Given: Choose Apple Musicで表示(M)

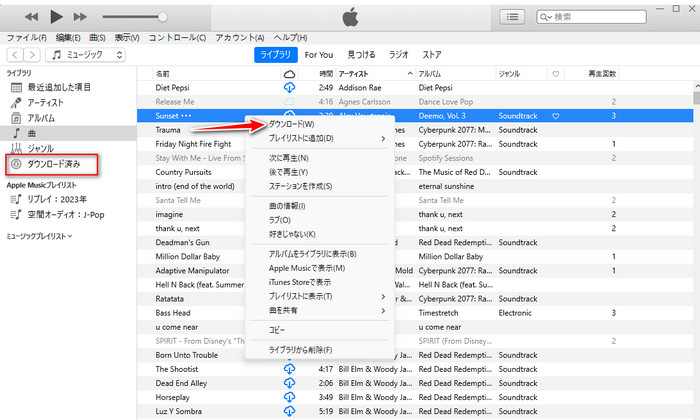Looking at the screenshot, I should (320, 268).
